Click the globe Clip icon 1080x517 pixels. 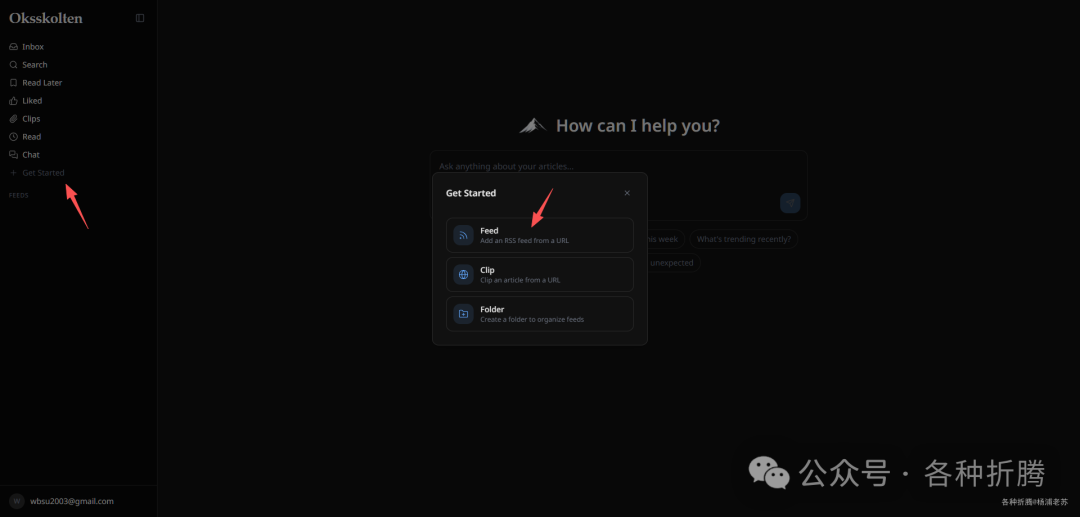pyautogui.click(x=464, y=275)
